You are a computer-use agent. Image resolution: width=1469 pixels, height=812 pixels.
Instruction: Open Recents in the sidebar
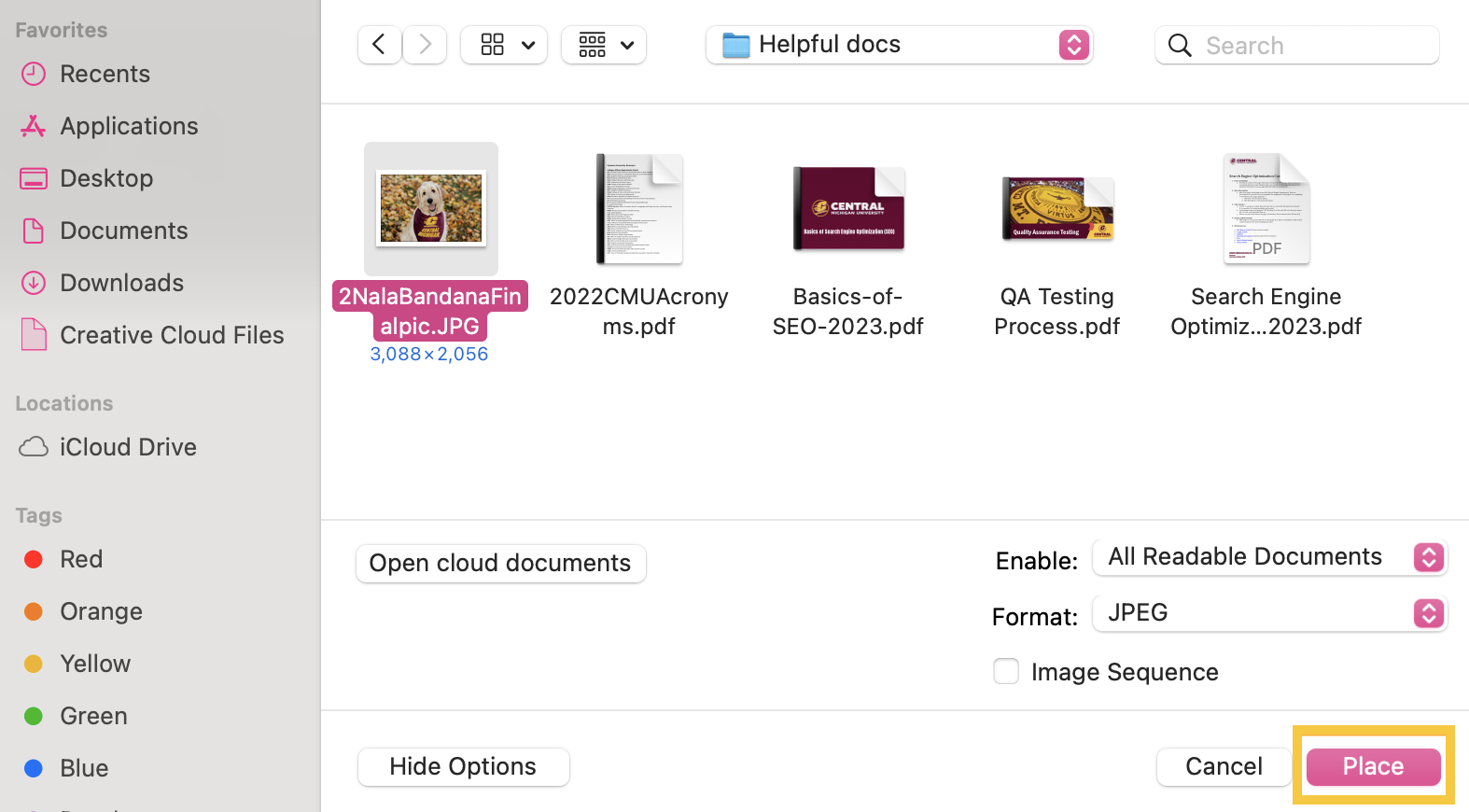click(105, 74)
